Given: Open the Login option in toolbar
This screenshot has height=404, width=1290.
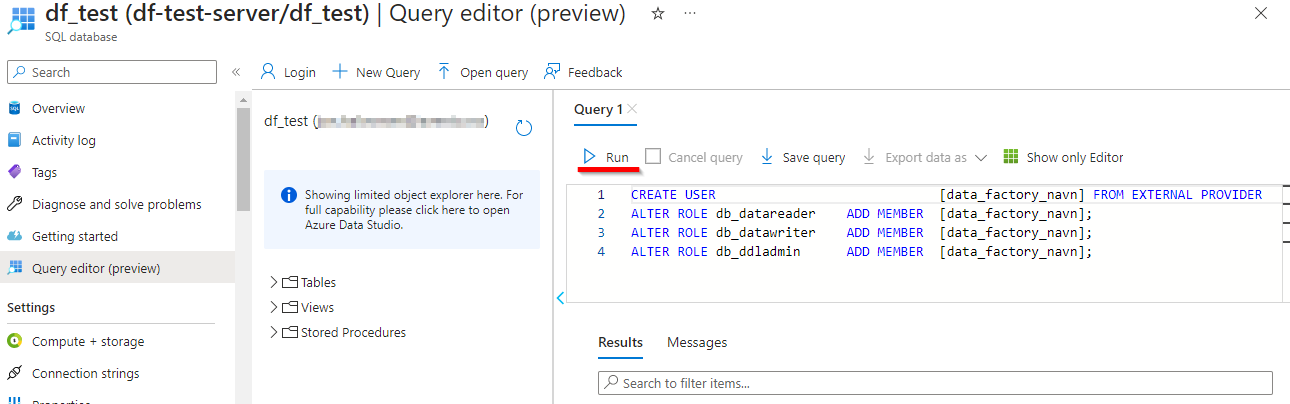Looking at the screenshot, I should (x=288, y=72).
